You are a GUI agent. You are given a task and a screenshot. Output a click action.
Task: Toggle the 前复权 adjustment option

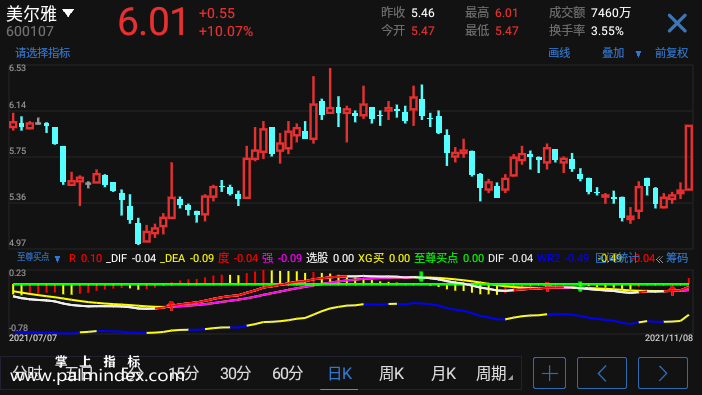pyautogui.click(x=671, y=53)
